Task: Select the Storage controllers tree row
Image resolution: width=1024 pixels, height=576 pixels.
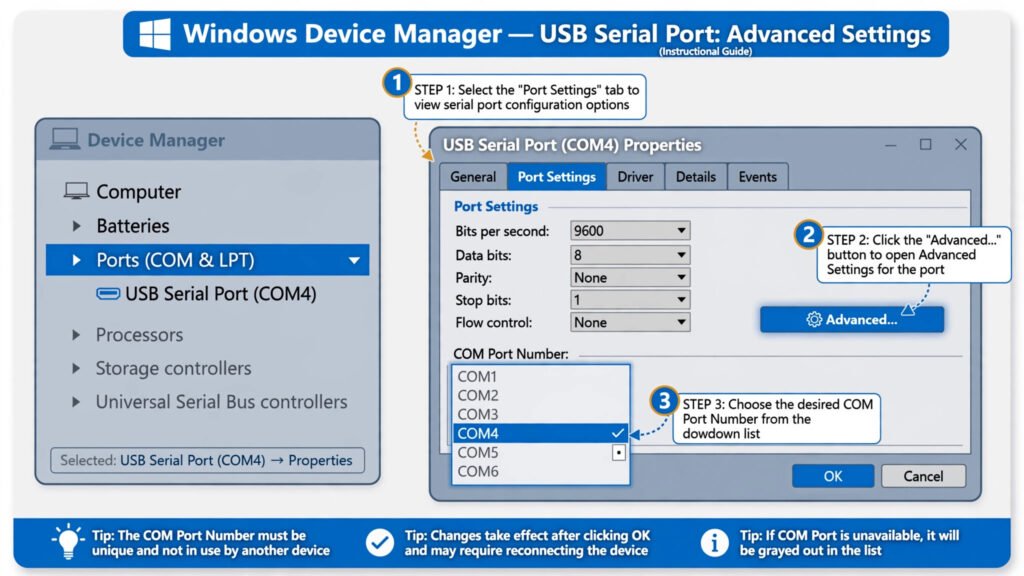Action: click(x=173, y=368)
